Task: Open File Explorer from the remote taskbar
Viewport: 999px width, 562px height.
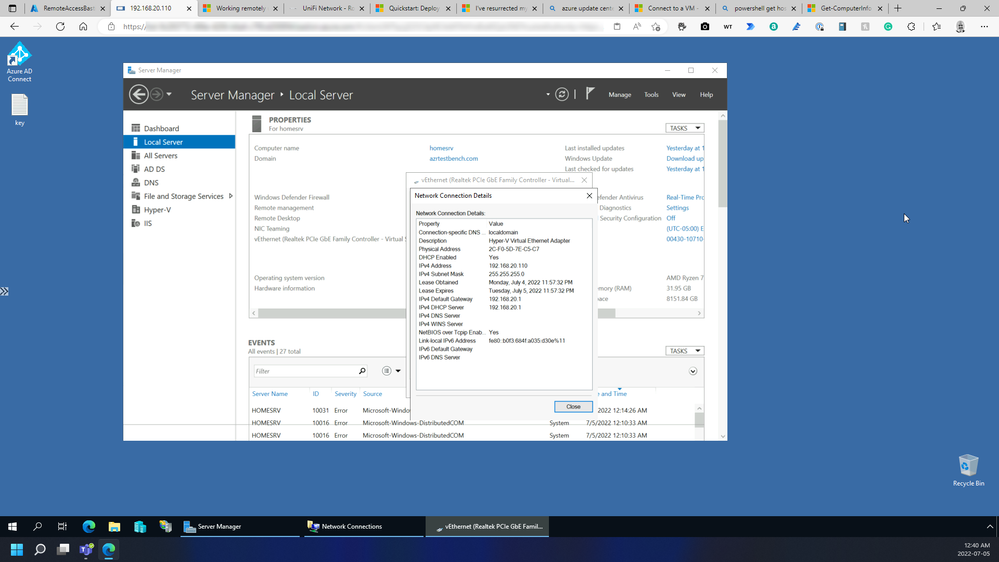Action: pos(114,526)
